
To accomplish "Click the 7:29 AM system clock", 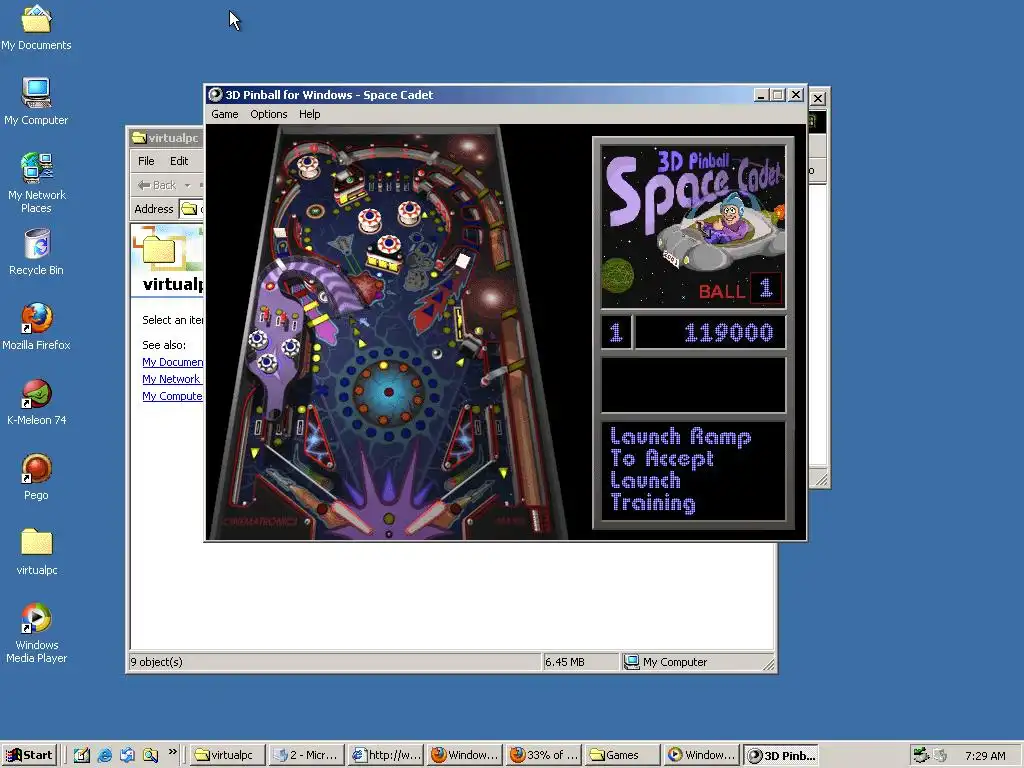I will (x=985, y=756).
